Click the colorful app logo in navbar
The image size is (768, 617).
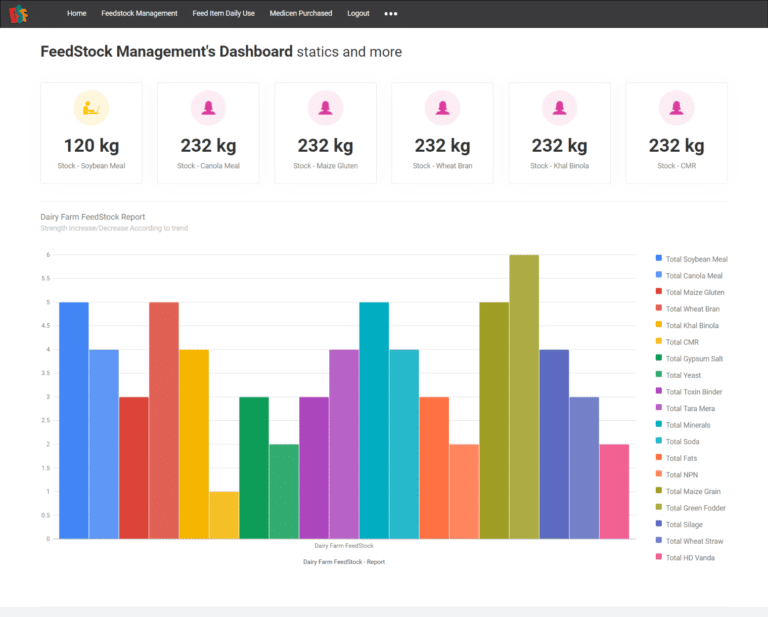tap(18, 14)
